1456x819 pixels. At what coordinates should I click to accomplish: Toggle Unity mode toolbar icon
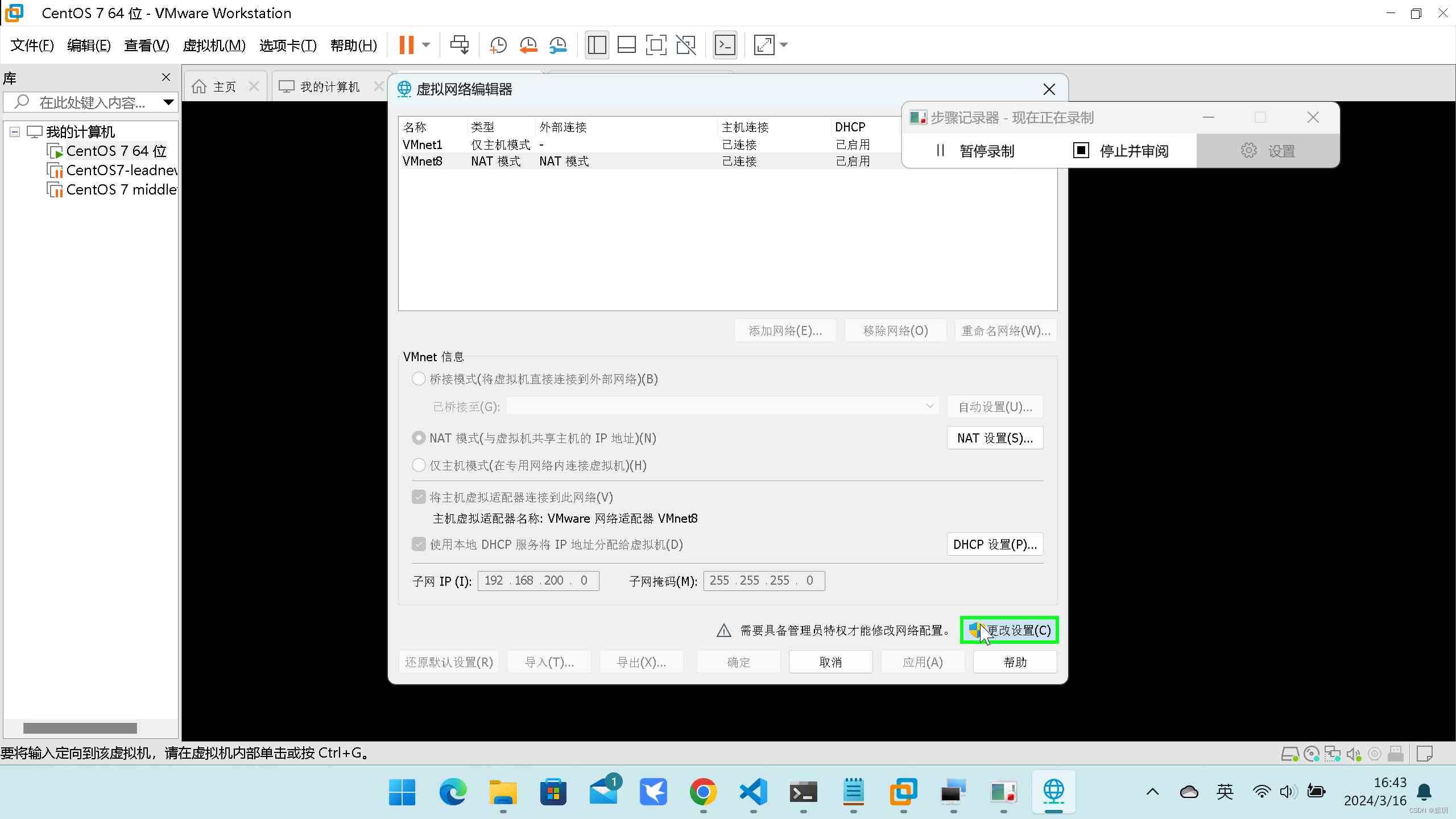(x=686, y=45)
